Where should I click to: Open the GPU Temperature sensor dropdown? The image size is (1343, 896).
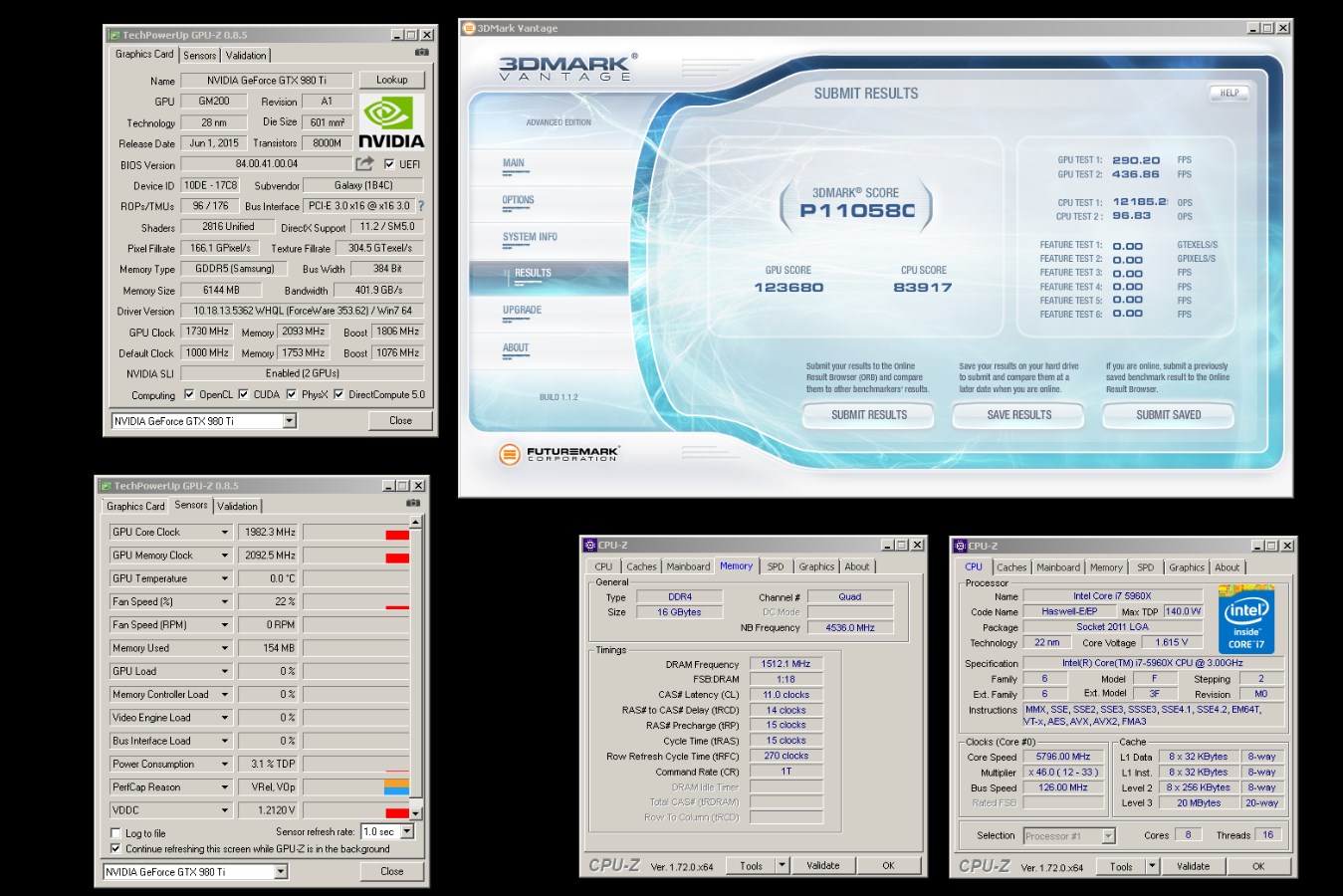(225, 578)
